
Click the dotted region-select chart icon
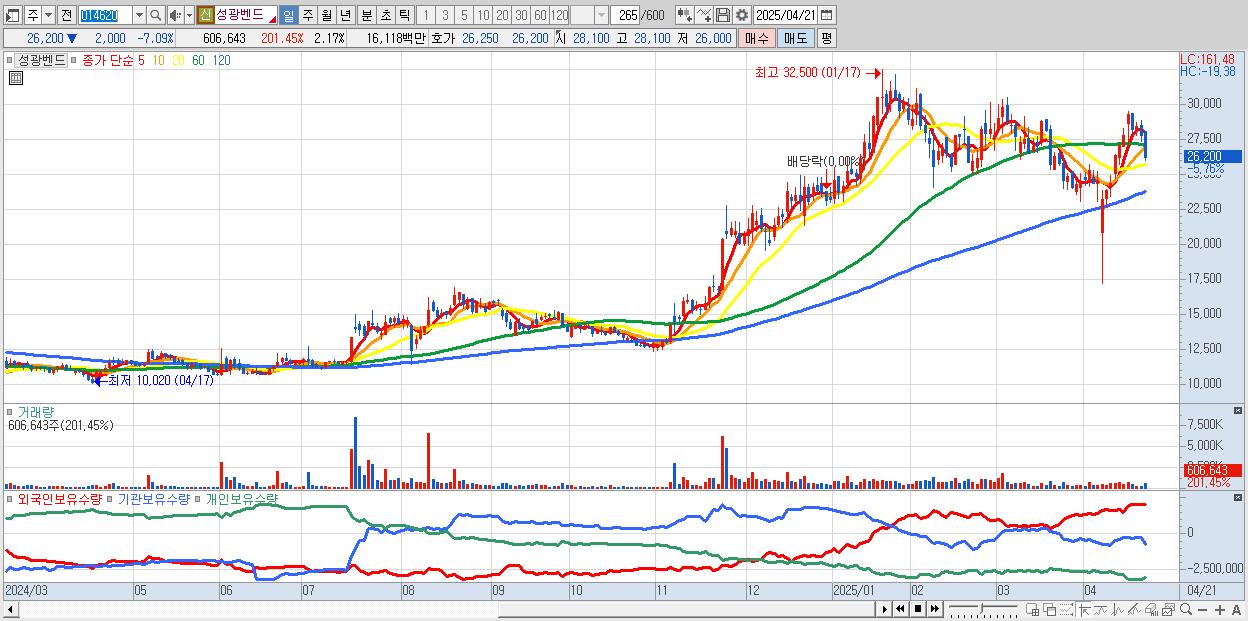[1066, 609]
